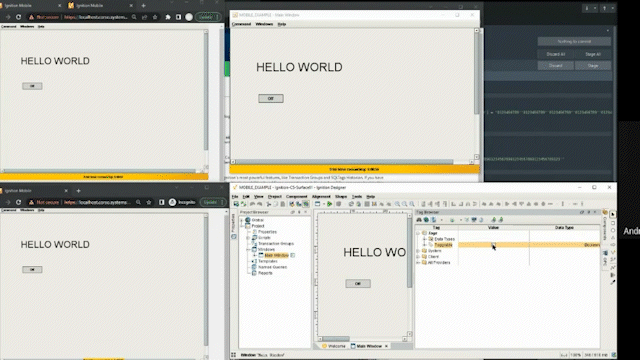
Task: Click the Stage All button in git panel
Action: tap(593, 54)
